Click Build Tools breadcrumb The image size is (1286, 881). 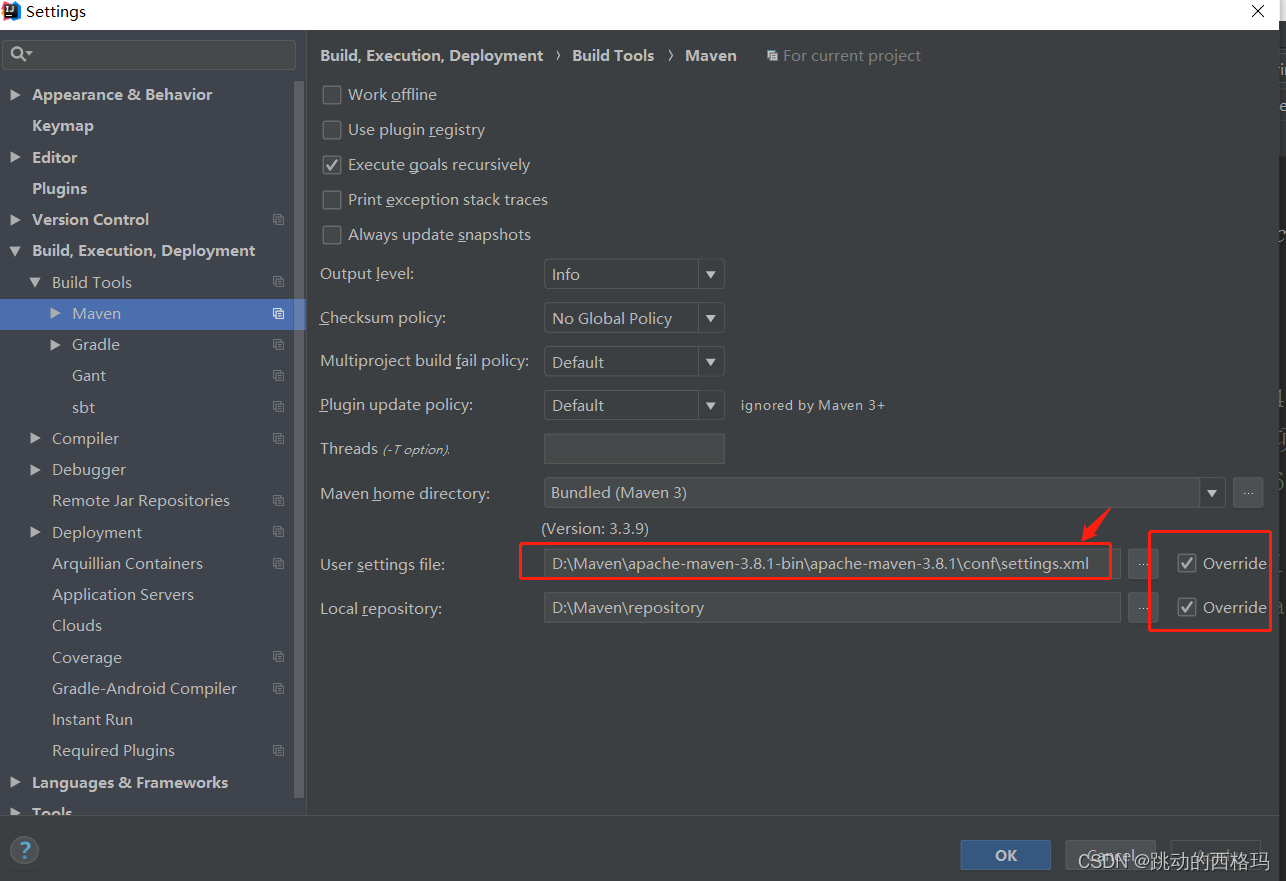click(613, 56)
